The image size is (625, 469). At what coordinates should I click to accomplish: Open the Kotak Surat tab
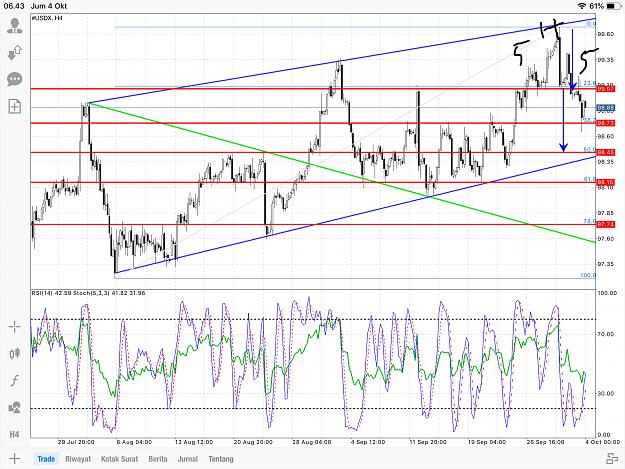(x=120, y=459)
